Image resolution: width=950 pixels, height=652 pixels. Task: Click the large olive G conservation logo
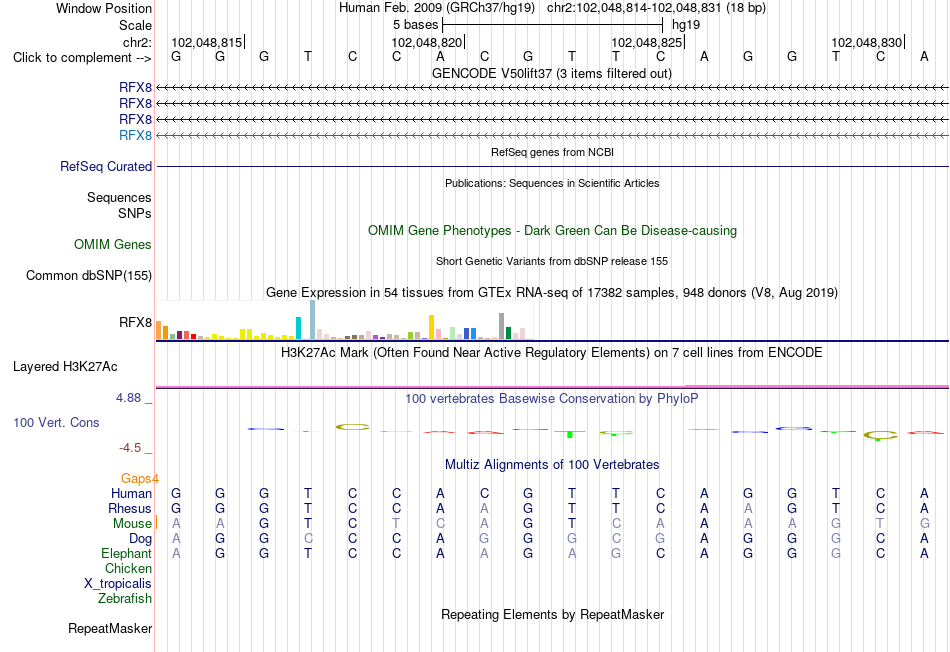click(353, 427)
